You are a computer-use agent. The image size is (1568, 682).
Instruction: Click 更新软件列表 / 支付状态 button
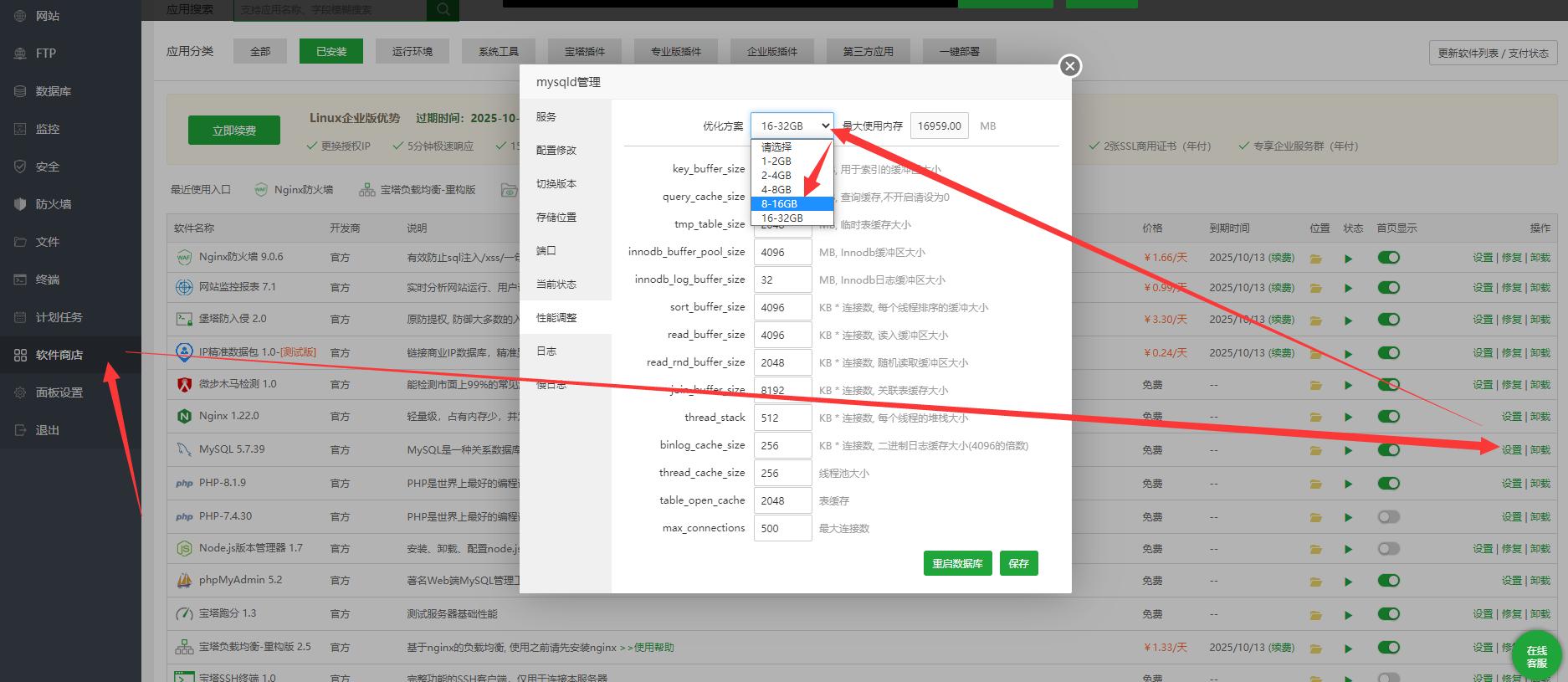coord(1493,53)
